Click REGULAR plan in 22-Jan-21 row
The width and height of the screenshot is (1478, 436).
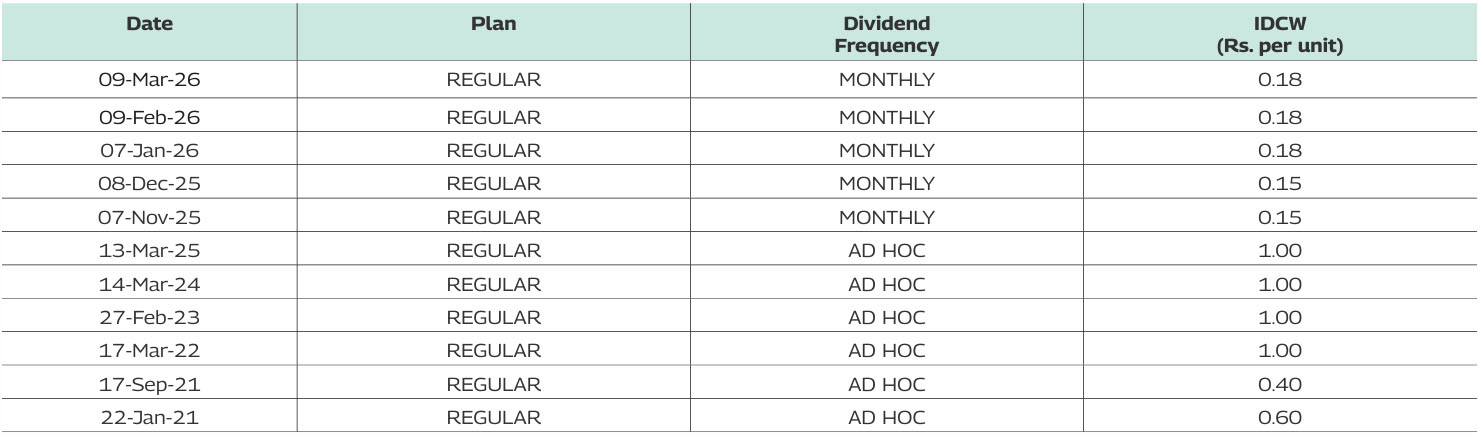pos(493,418)
